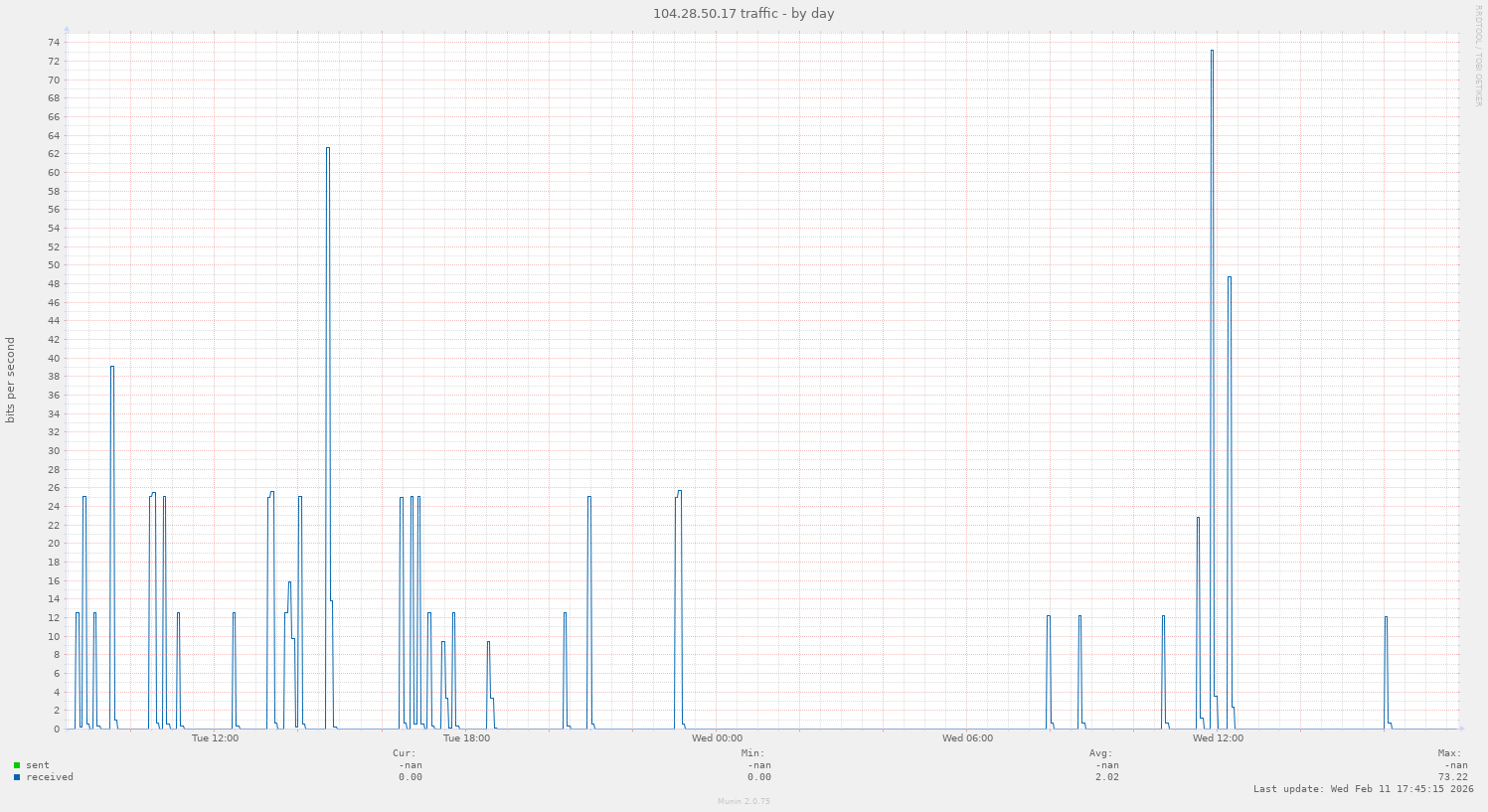Select the Tue 18:00 time axis label
Viewport: 1488px width, 812px height.
[x=466, y=738]
